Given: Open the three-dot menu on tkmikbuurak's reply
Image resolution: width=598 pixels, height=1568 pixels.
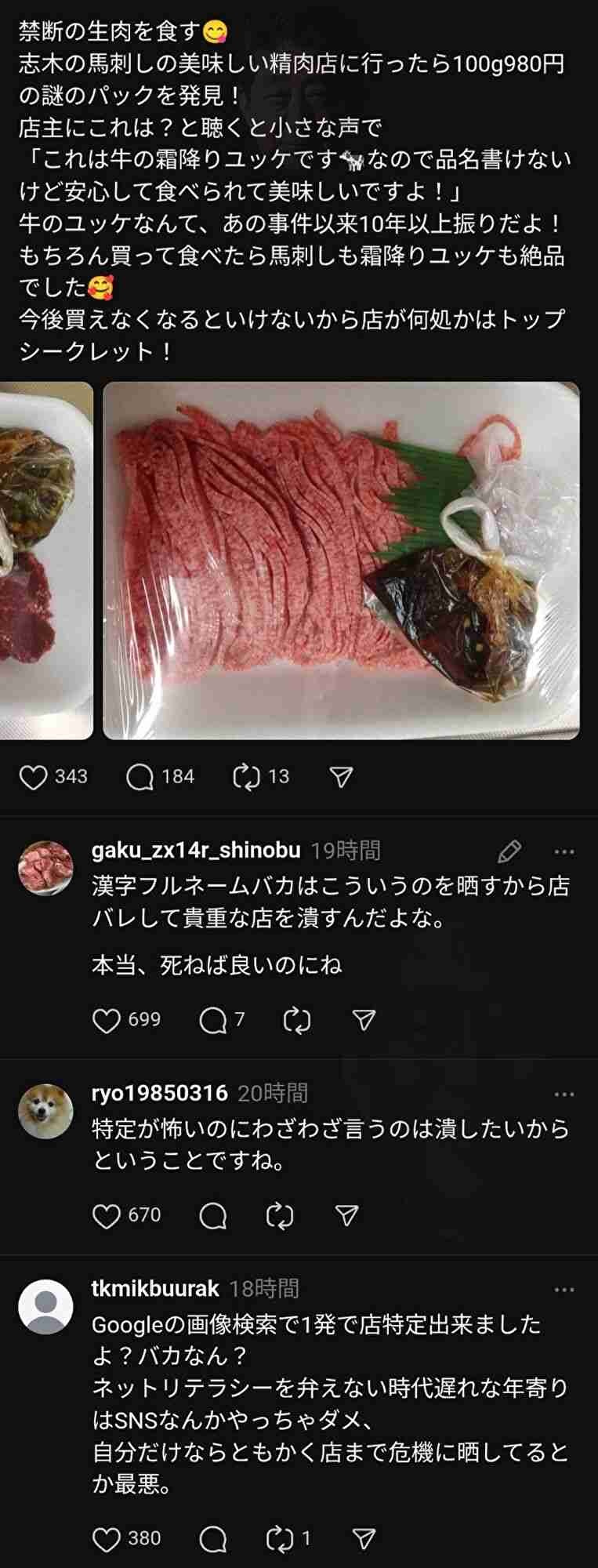Looking at the screenshot, I should (564, 1290).
